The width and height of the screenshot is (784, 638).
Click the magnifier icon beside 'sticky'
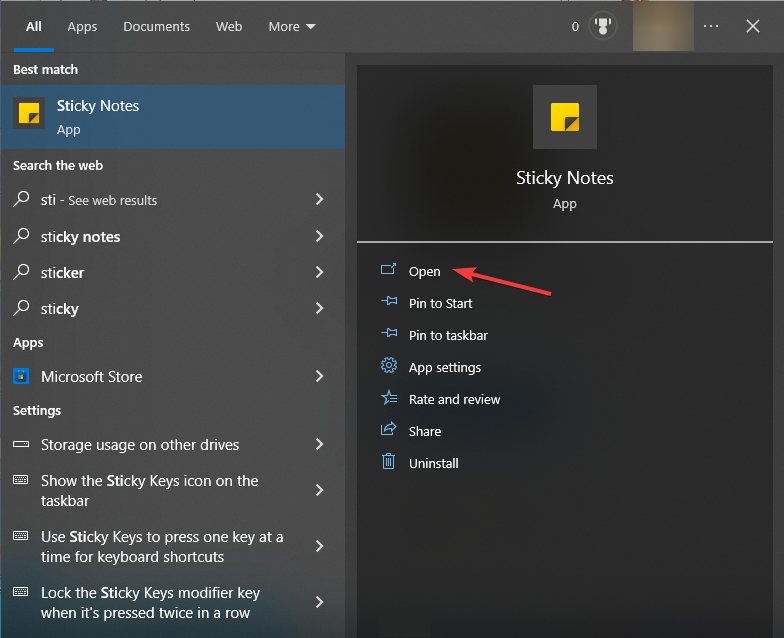[21, 308]
